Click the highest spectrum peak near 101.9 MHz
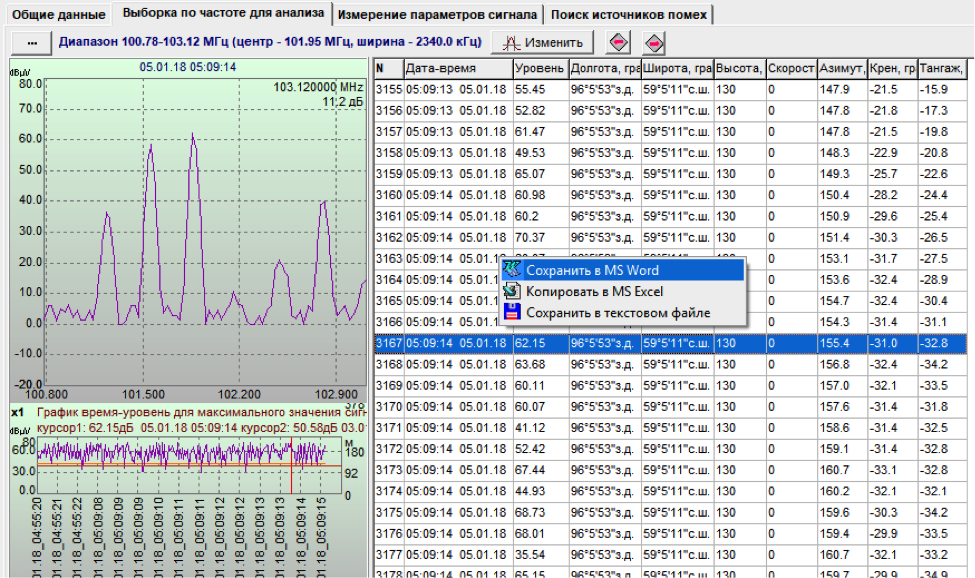 (x=193, y=135)
